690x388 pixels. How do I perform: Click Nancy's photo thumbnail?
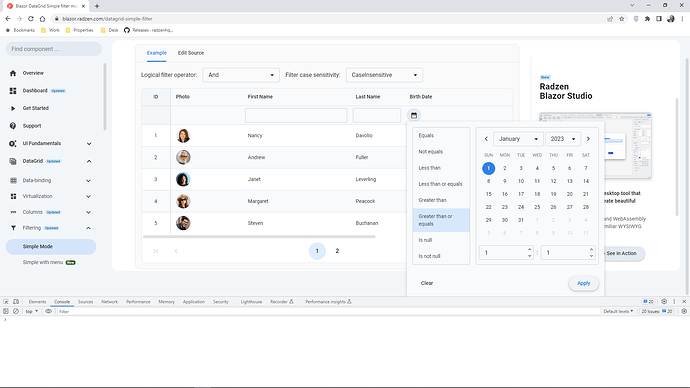pyautogui.click(x=183, y=135)
